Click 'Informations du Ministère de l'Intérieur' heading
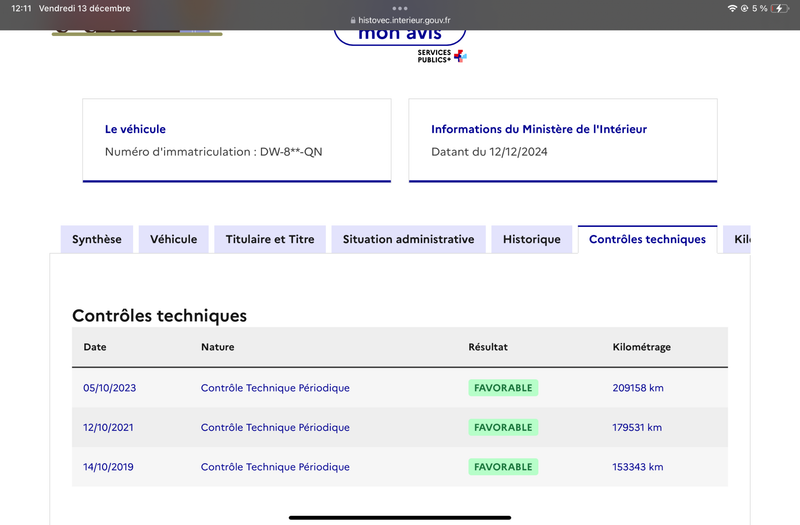The width and height of the screenshot is (800, 525). (x=539, y=129)
